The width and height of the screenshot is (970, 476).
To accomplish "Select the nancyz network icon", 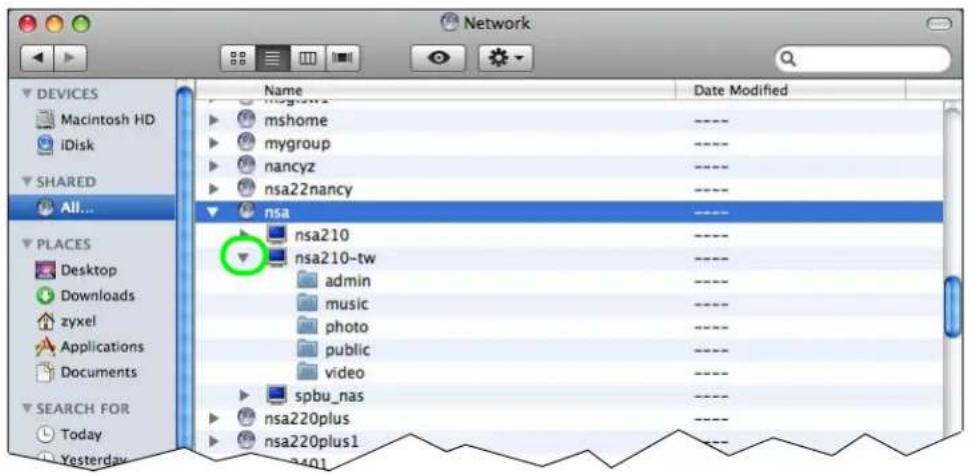I will pos(246,166).
